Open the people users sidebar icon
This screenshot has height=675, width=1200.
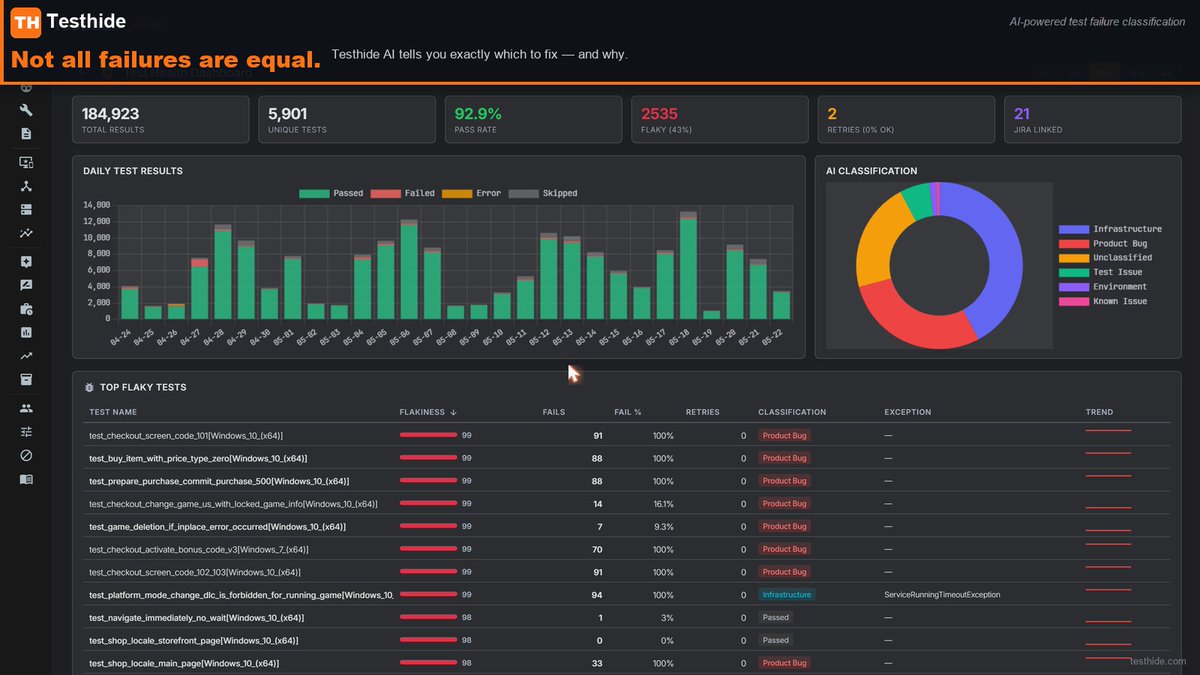pyautogui.click(x=27, y=408)
